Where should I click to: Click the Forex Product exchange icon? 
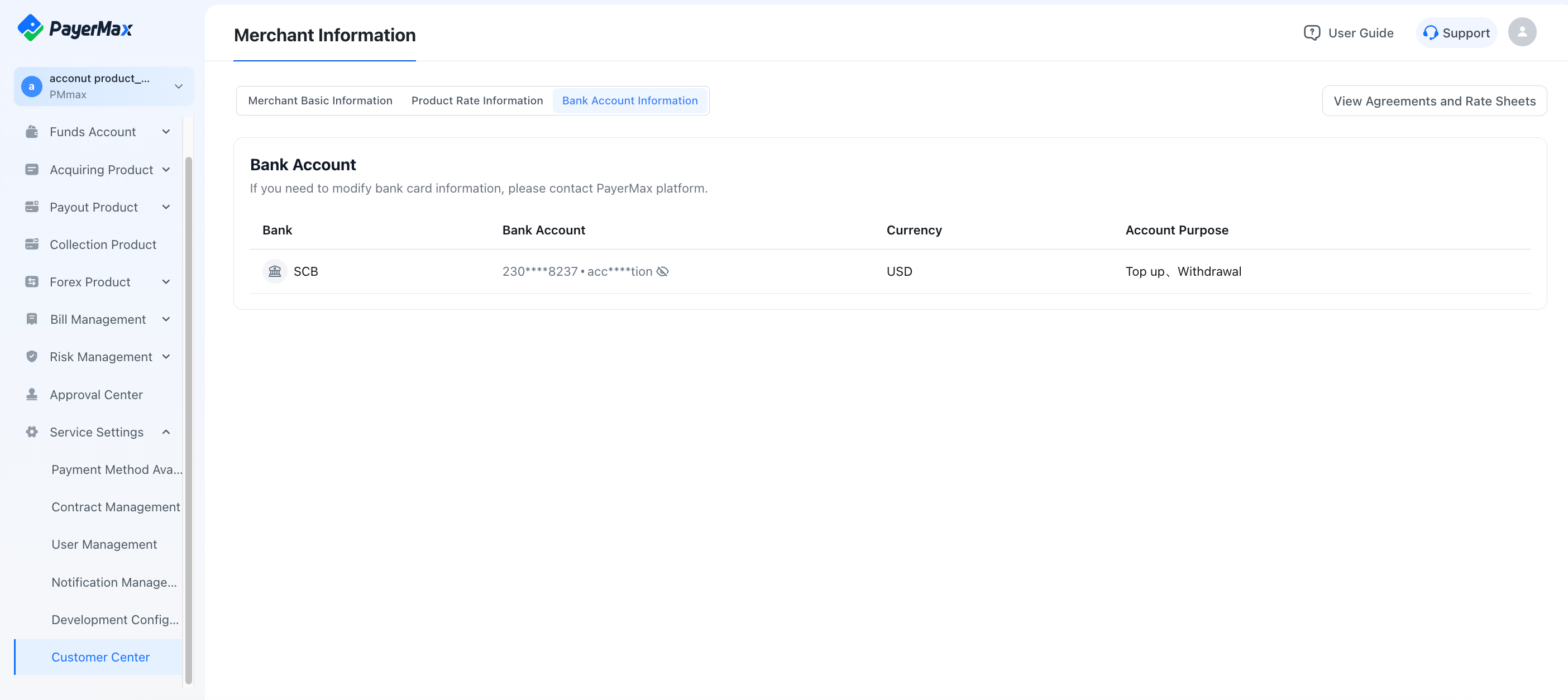click(x=32, y=282)
